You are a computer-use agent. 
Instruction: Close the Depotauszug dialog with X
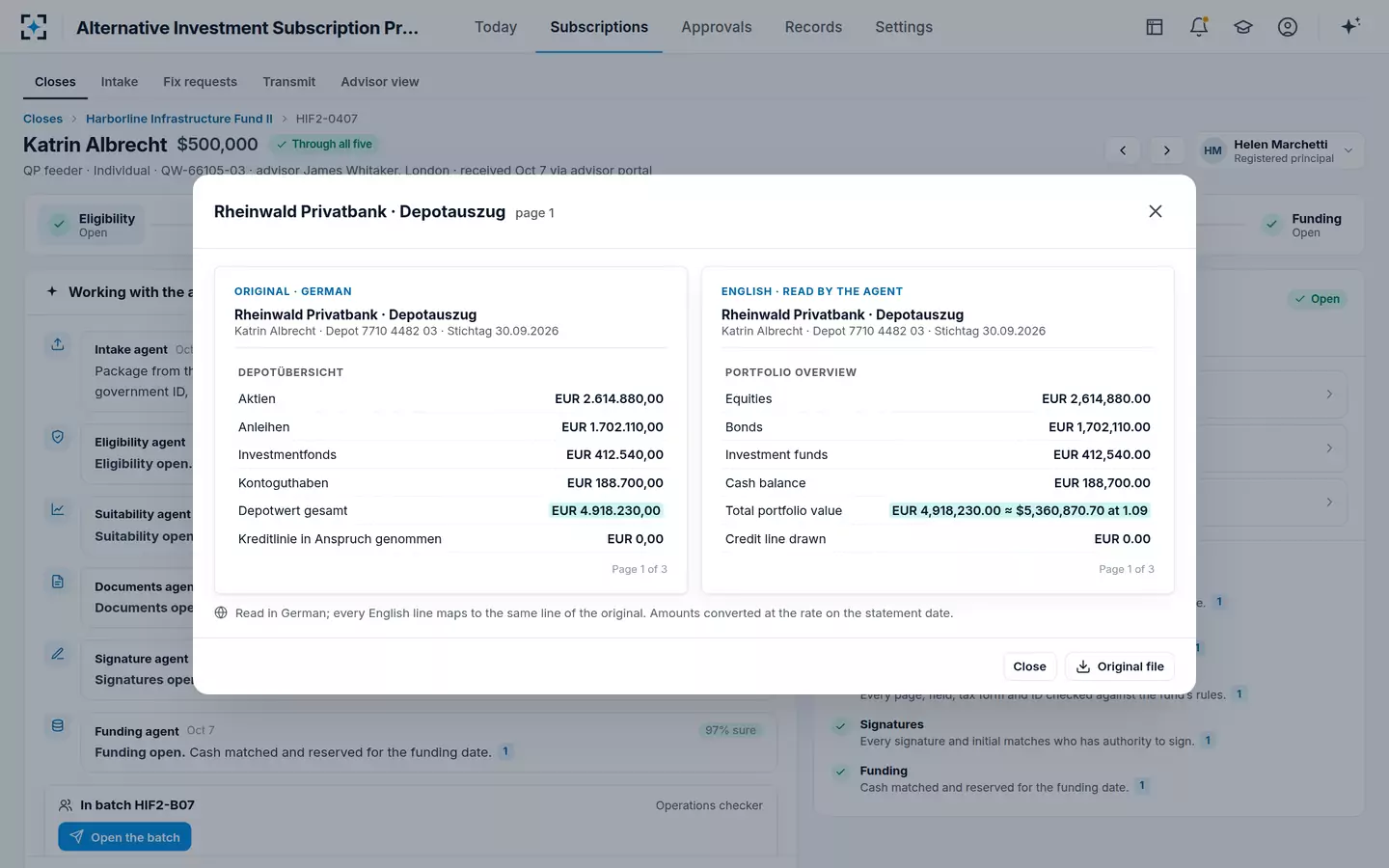click(x=1156, y=211)
